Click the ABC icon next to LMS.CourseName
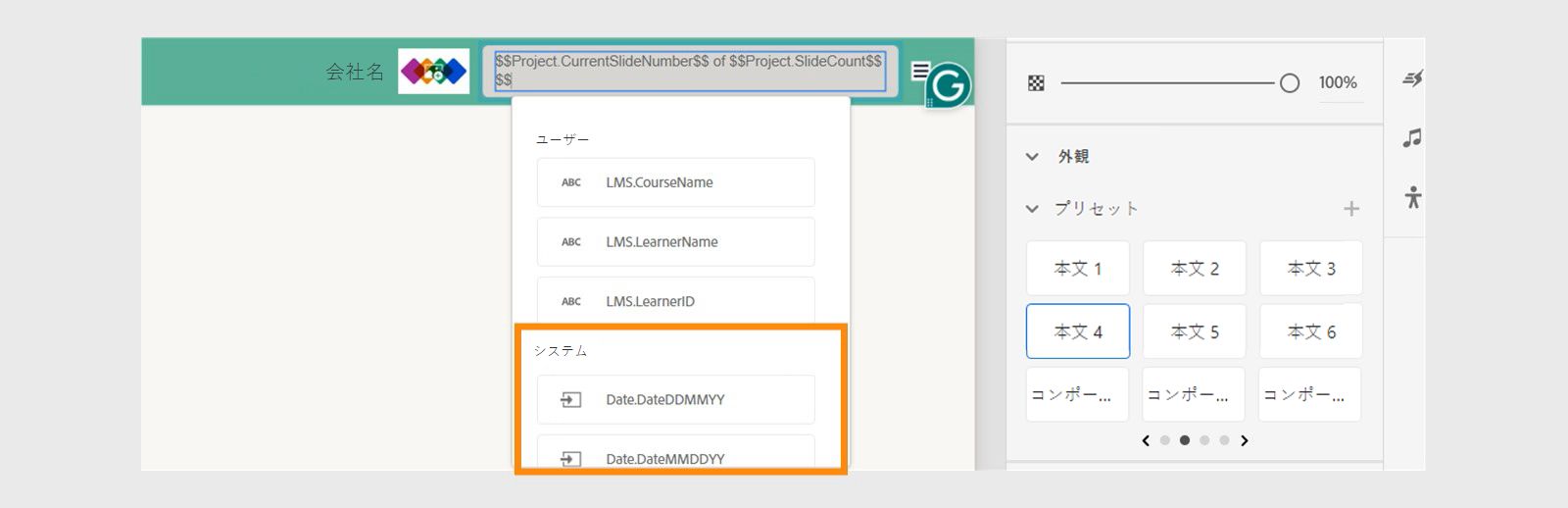1568x508 pixels. point(571,182)
